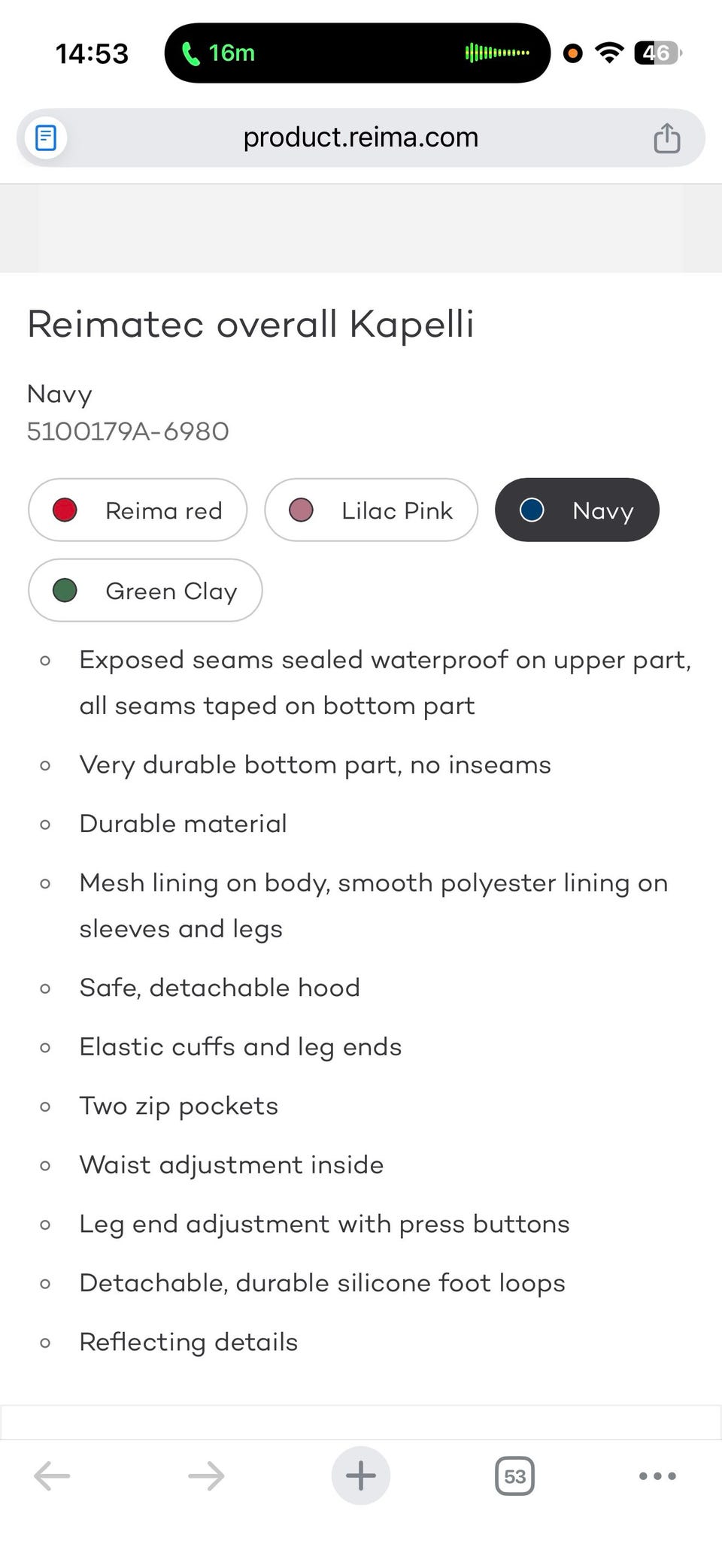Tap the green phone call indicator
Image resolution: width=722 pixels, height=1568 pixels.
[218, 53]
